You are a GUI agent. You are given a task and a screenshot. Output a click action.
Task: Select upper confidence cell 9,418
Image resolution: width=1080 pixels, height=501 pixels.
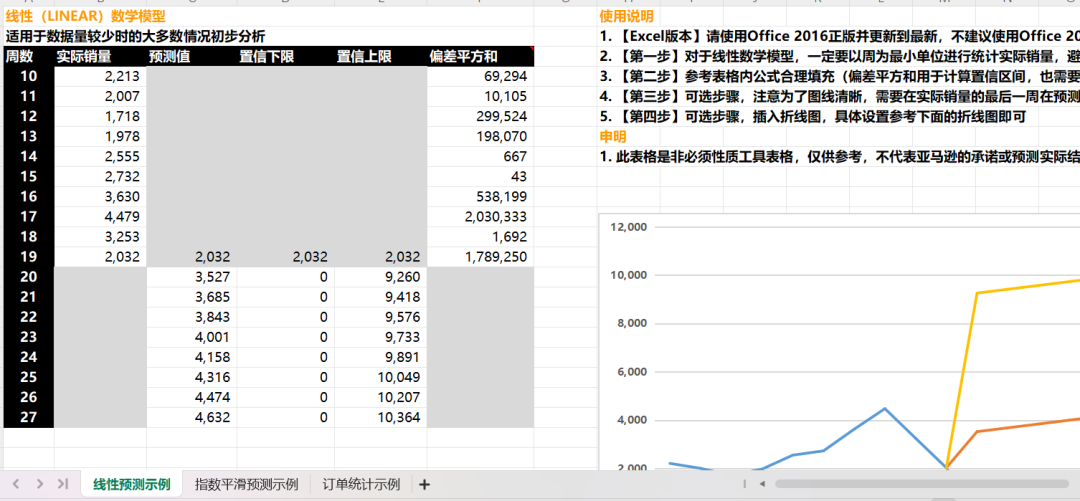(x=380, y=297)
